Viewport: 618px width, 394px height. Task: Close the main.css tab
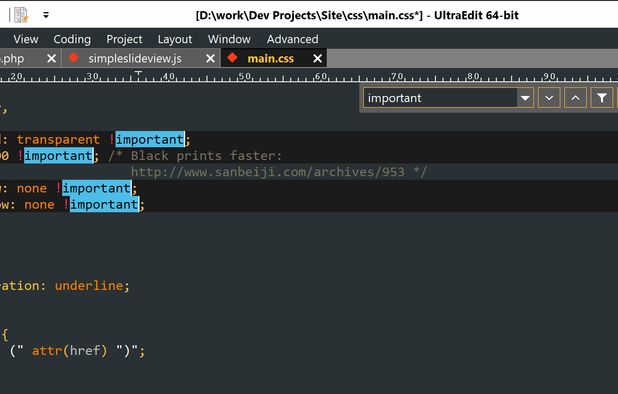point(317,58)
